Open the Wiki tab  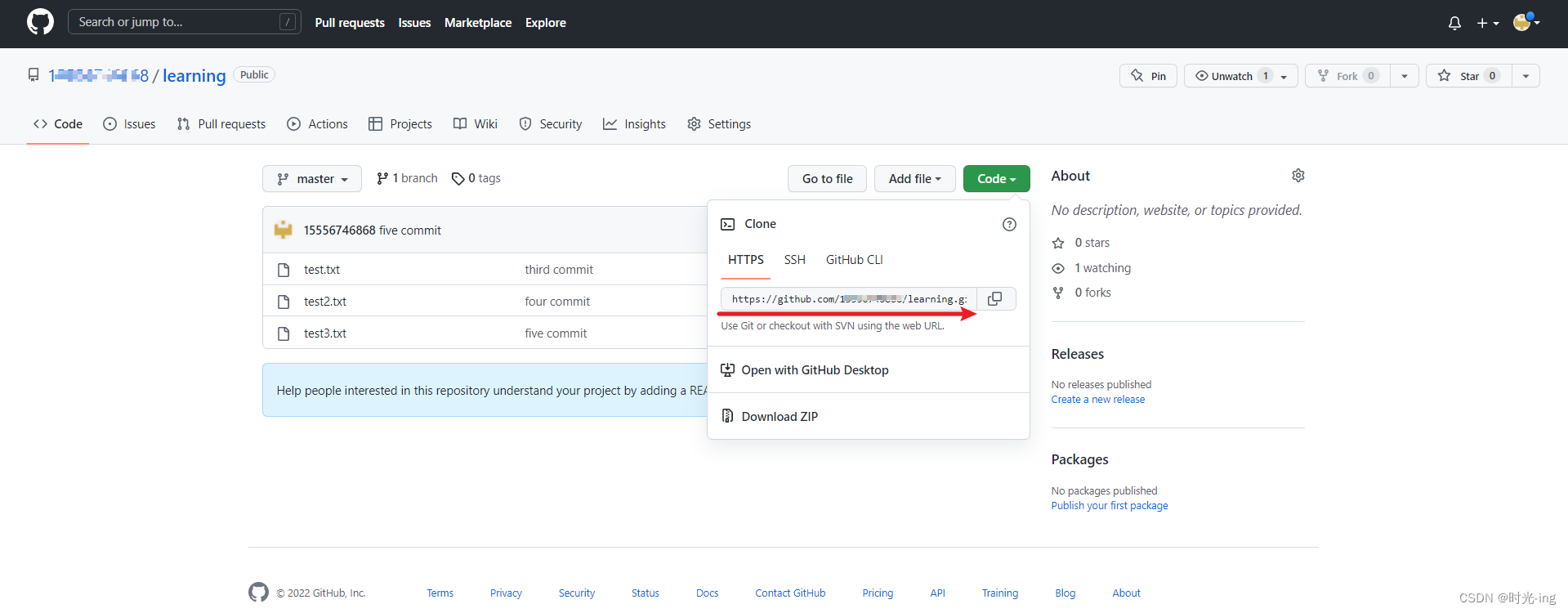point(476,124)
